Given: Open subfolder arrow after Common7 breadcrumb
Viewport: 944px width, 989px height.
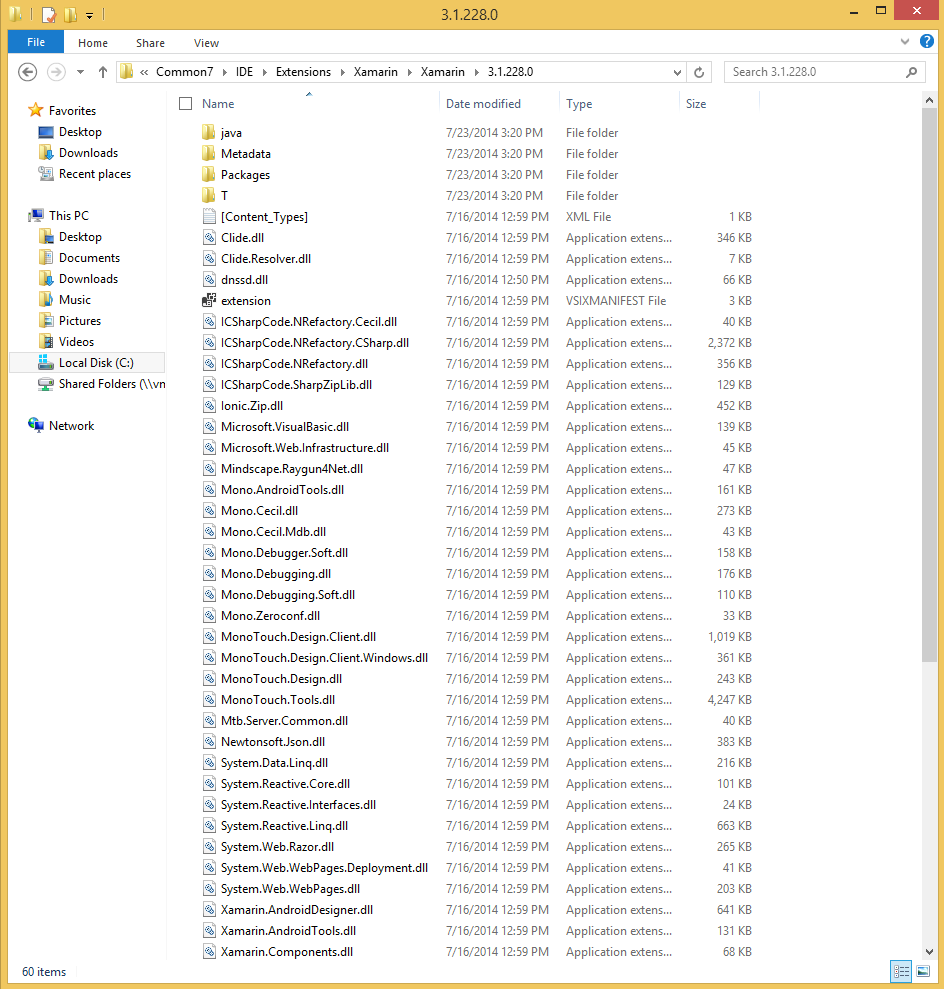Looking at the screenshot, I should click(x=224, y=73).
